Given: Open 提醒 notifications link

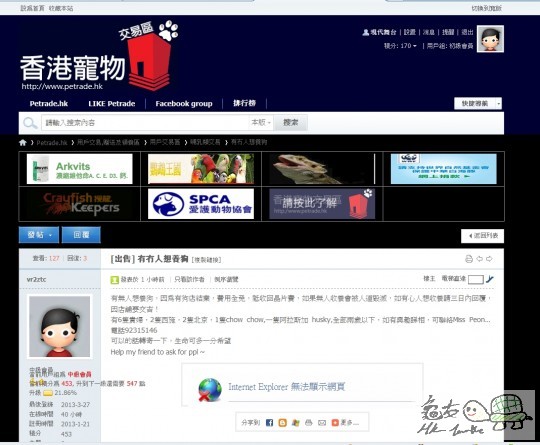Looking at the screenshot, I should tap(448, 32).
